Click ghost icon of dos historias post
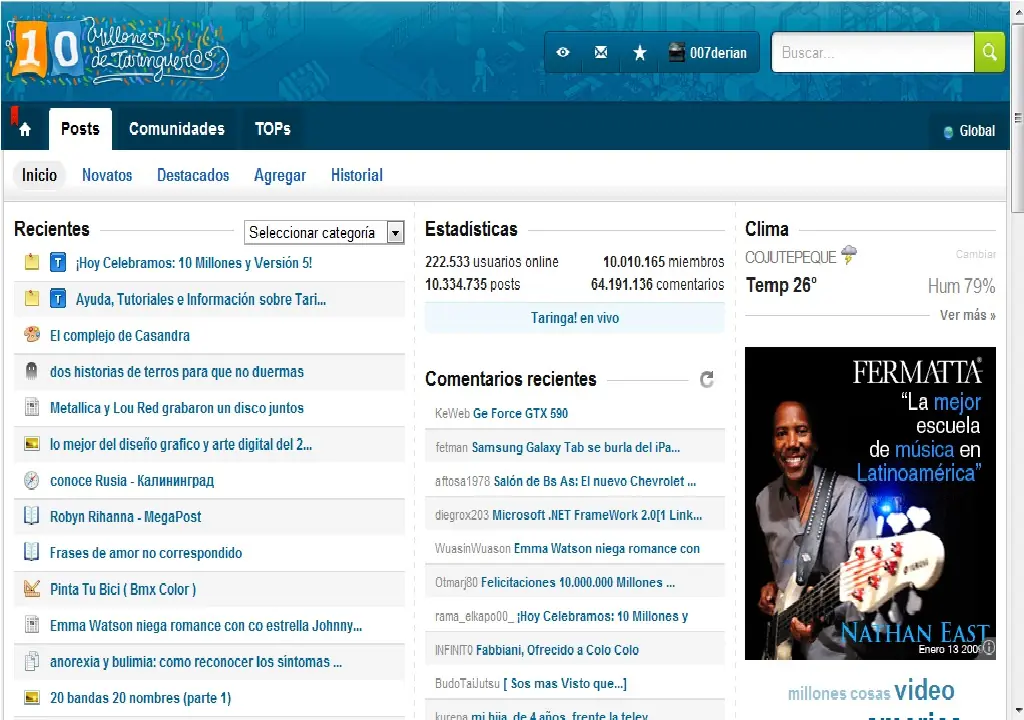Image resolution: width=1024 pixels, height=720 pixels. pos(31,371)
